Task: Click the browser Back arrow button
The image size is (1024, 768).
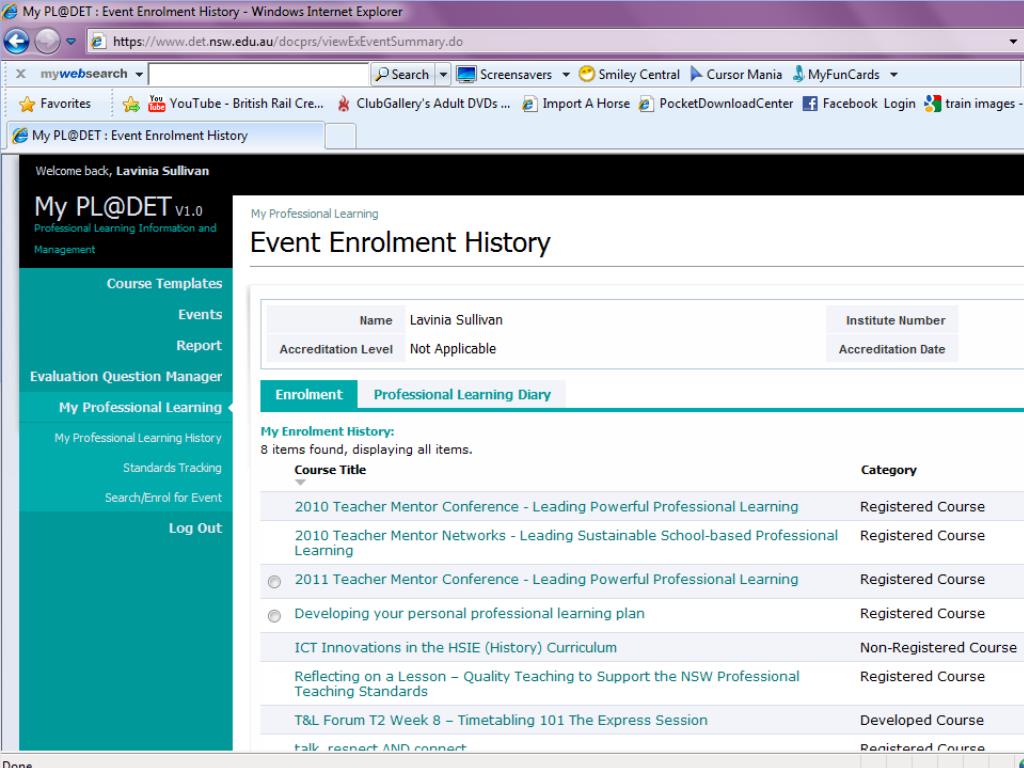Action: (x=16, y=41)
